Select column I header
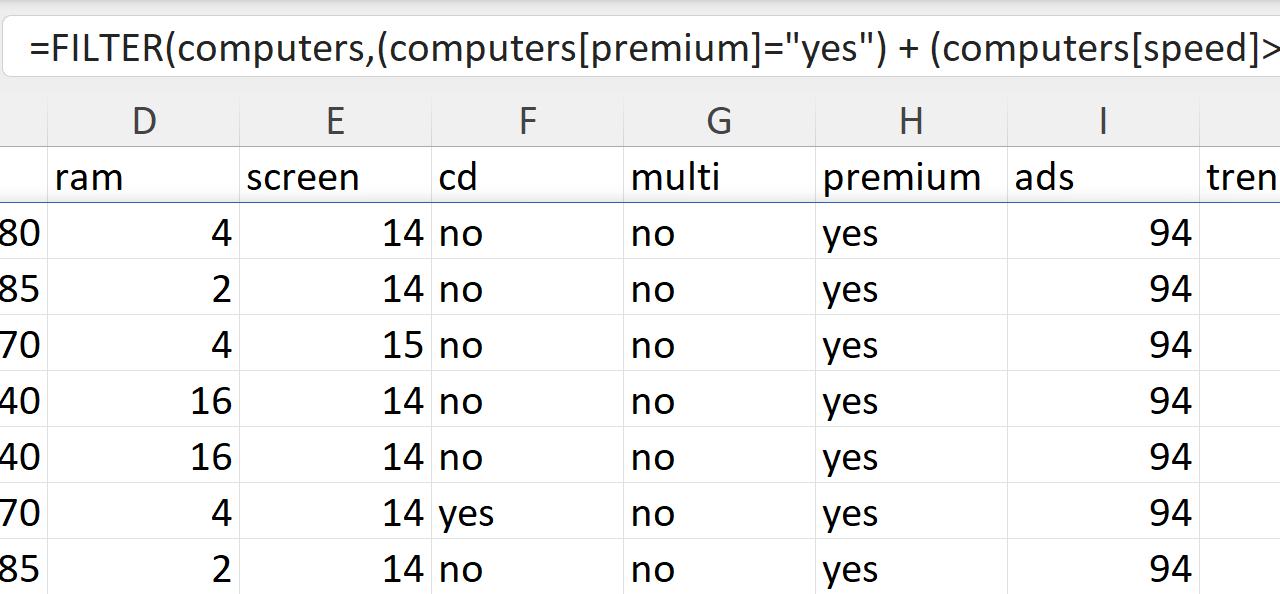The height and width of the screenshot is (594, 1280). point(1103,121)
